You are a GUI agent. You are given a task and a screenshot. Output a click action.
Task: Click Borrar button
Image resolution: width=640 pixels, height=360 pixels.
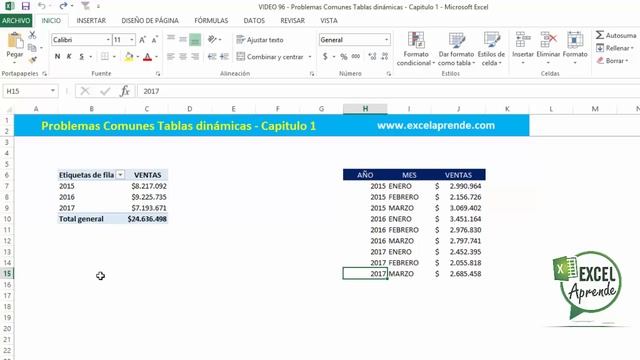(x=612, y=60)
